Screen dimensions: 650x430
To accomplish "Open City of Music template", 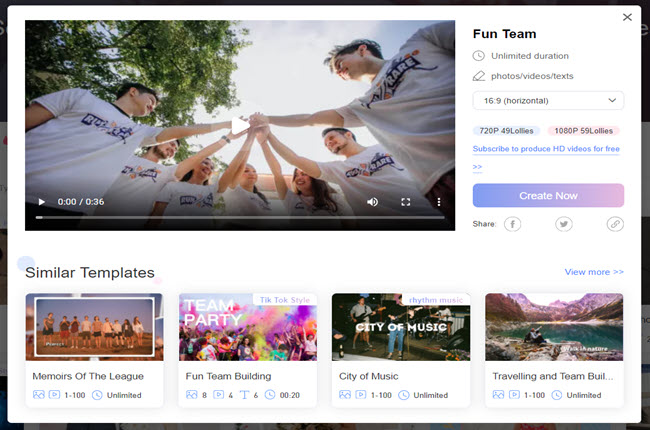I will (400, 327).
